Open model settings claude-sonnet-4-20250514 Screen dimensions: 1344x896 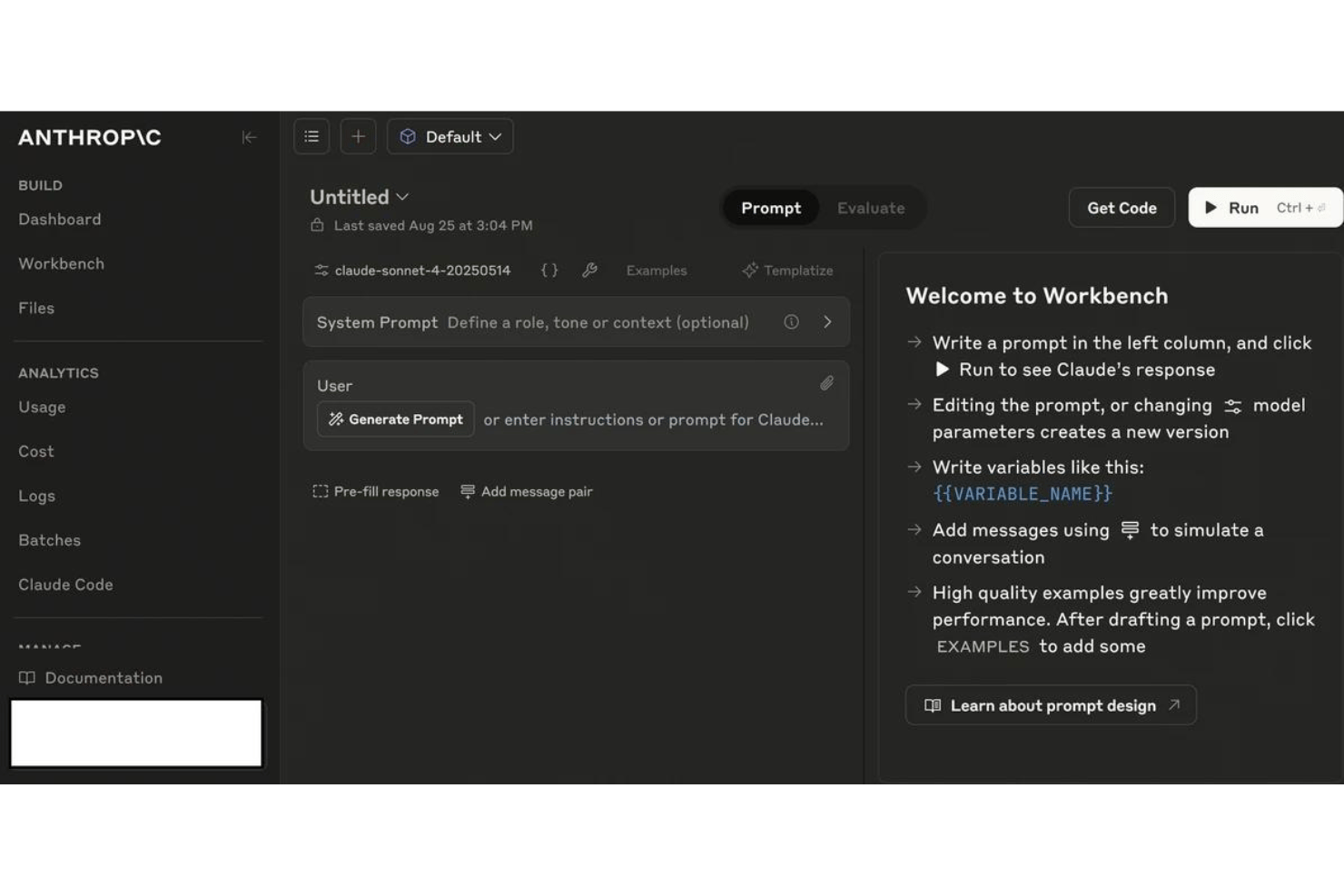coord(412,271)
